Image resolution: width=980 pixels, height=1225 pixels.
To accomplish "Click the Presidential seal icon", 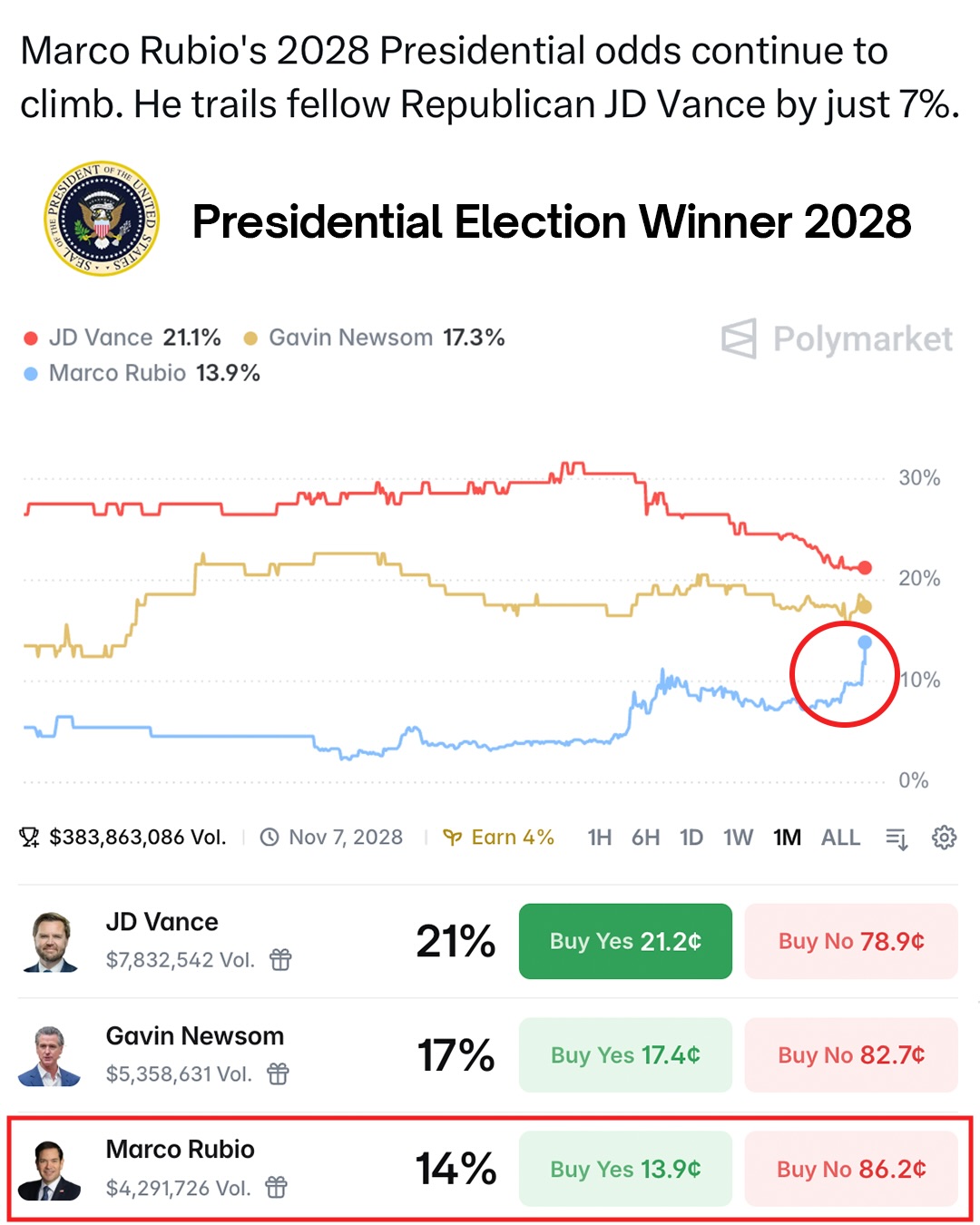I will click(x=102, y=219).
